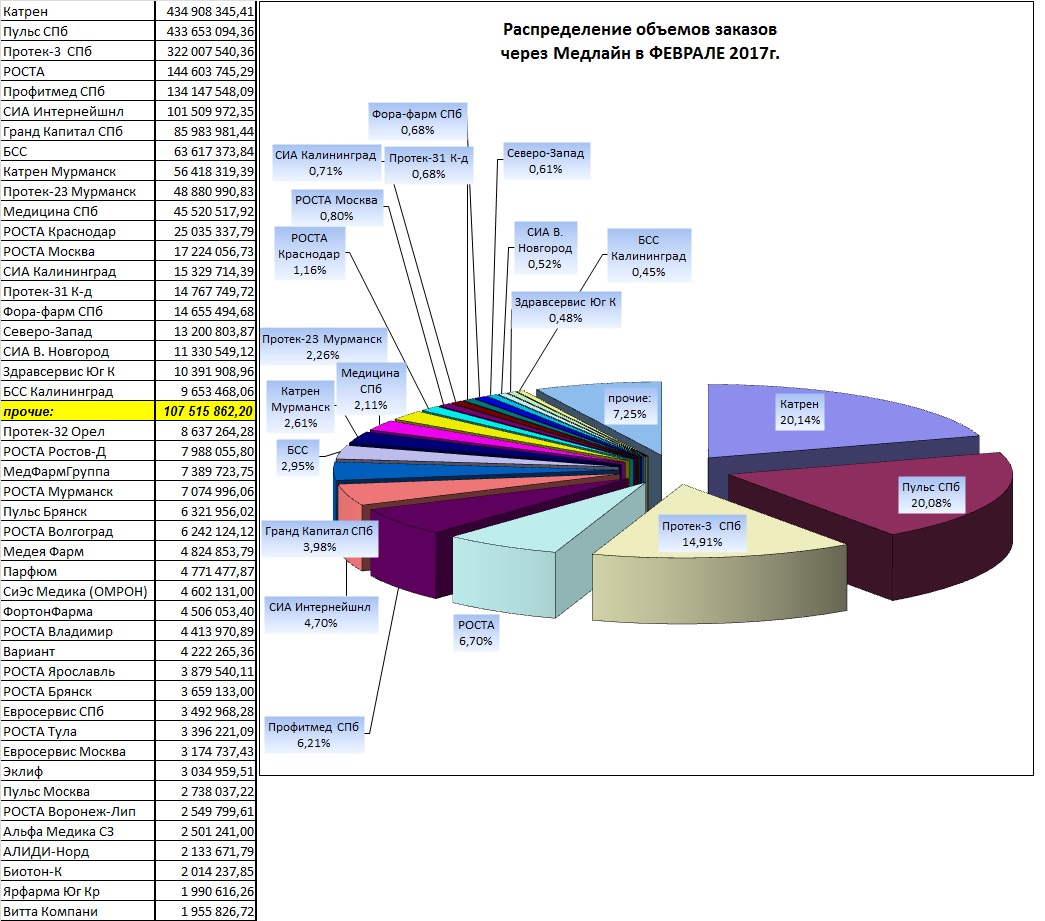Select the Медицина СПб name cell in the table
Screen dimensions: 1045x921
tap(77, 211)
